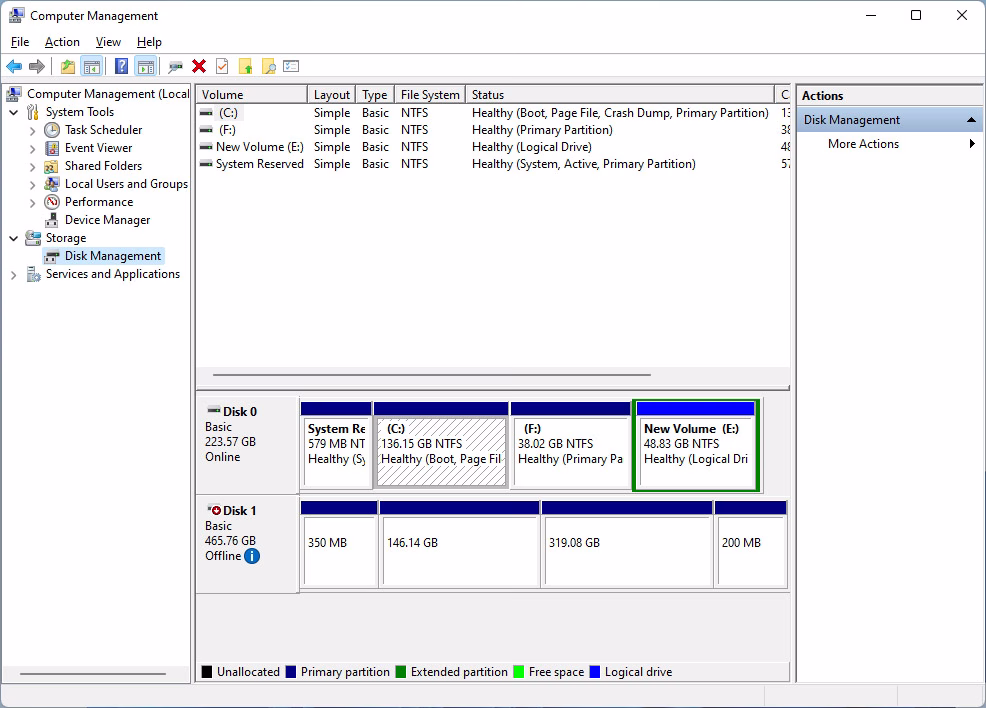This screenshot has width=986, height=708.
Task: Click the Properties check-mark document icon
Action: pos(222,66)
